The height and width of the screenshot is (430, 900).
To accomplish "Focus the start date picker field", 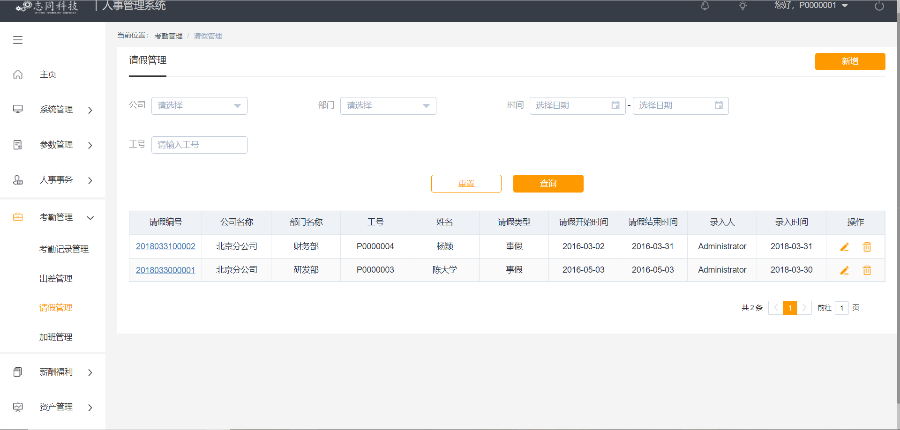I will coord(577,106).
